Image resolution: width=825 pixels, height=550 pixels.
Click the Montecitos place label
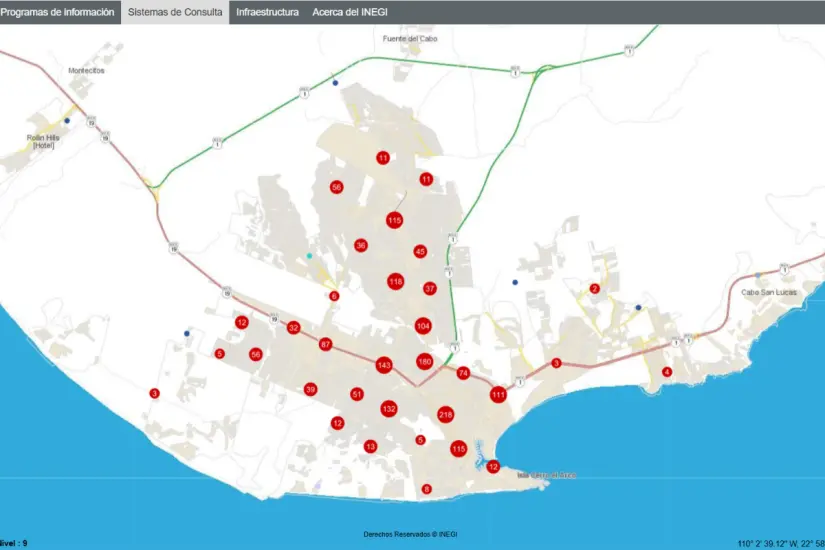pyautogui.click(x=86, y=71)
